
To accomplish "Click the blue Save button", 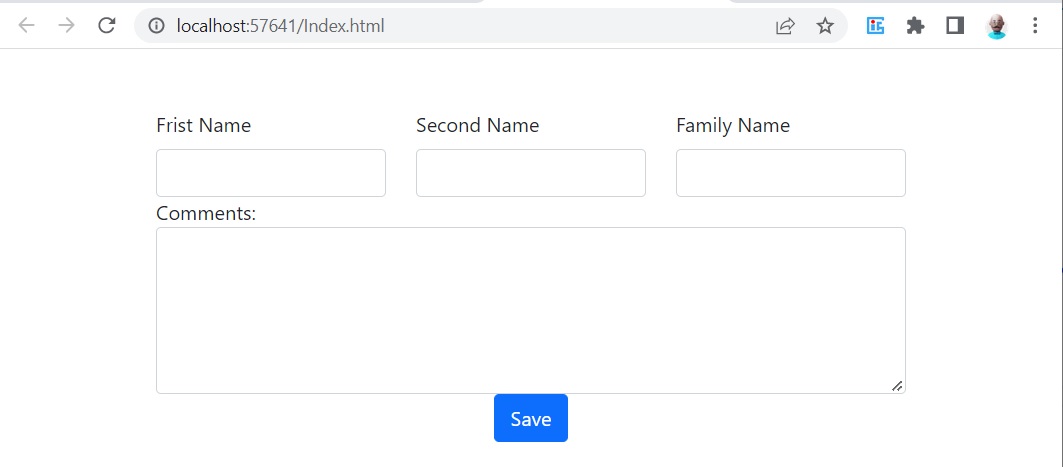I will click(x=531, y=418).
